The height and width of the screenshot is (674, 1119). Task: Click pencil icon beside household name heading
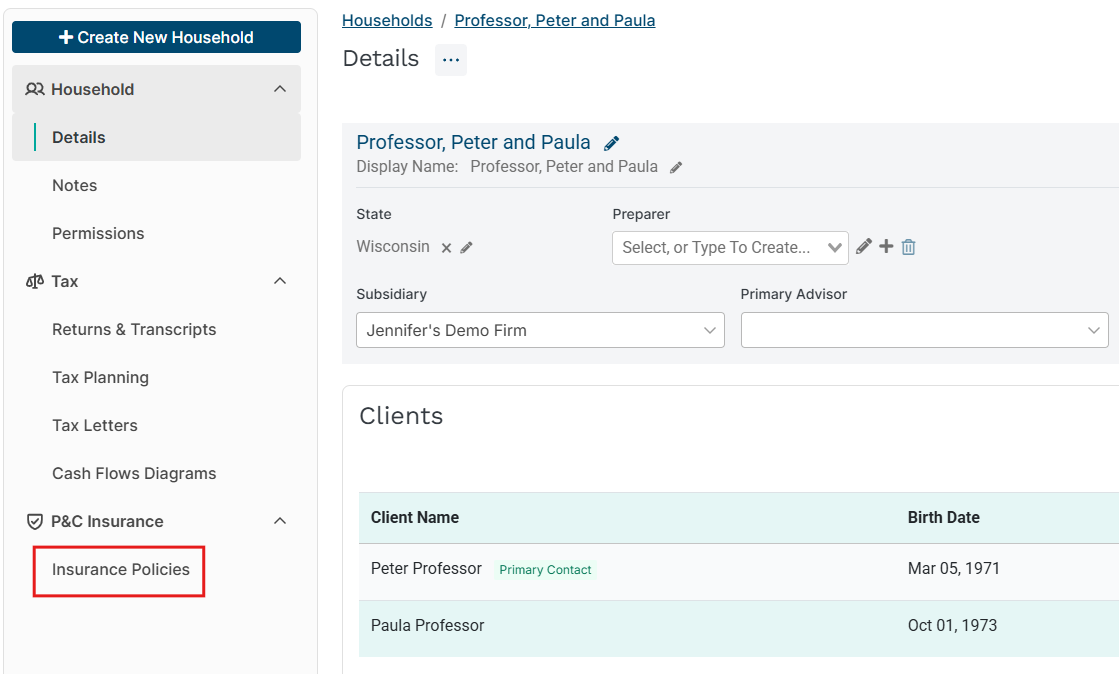coord(612,143)
